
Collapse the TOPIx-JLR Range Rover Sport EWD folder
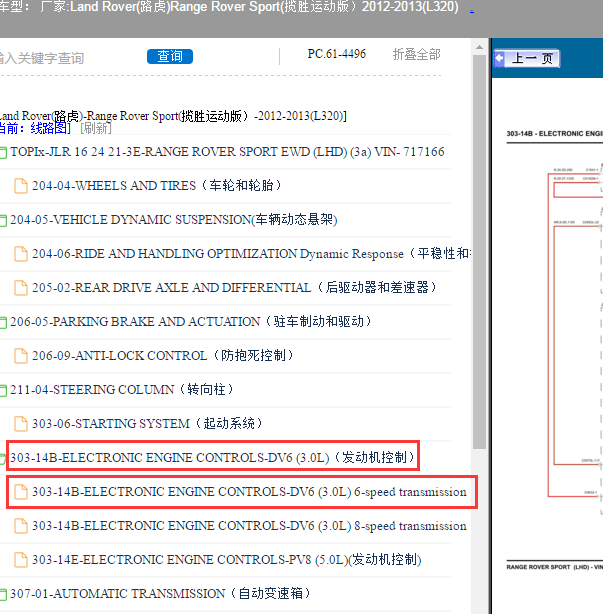[3, 152]
